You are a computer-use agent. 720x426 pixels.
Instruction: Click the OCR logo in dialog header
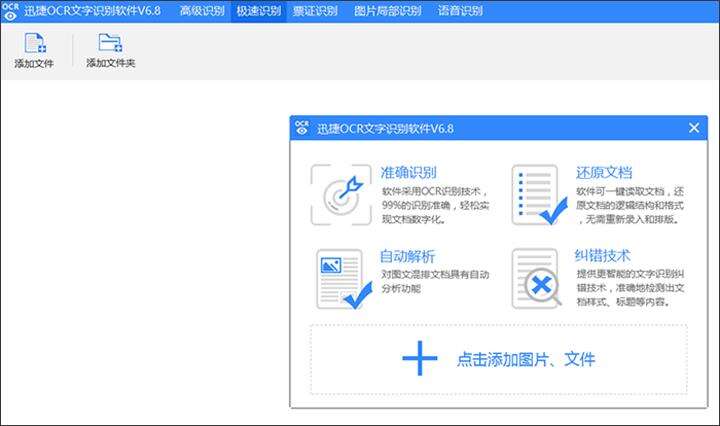point(302,128)
